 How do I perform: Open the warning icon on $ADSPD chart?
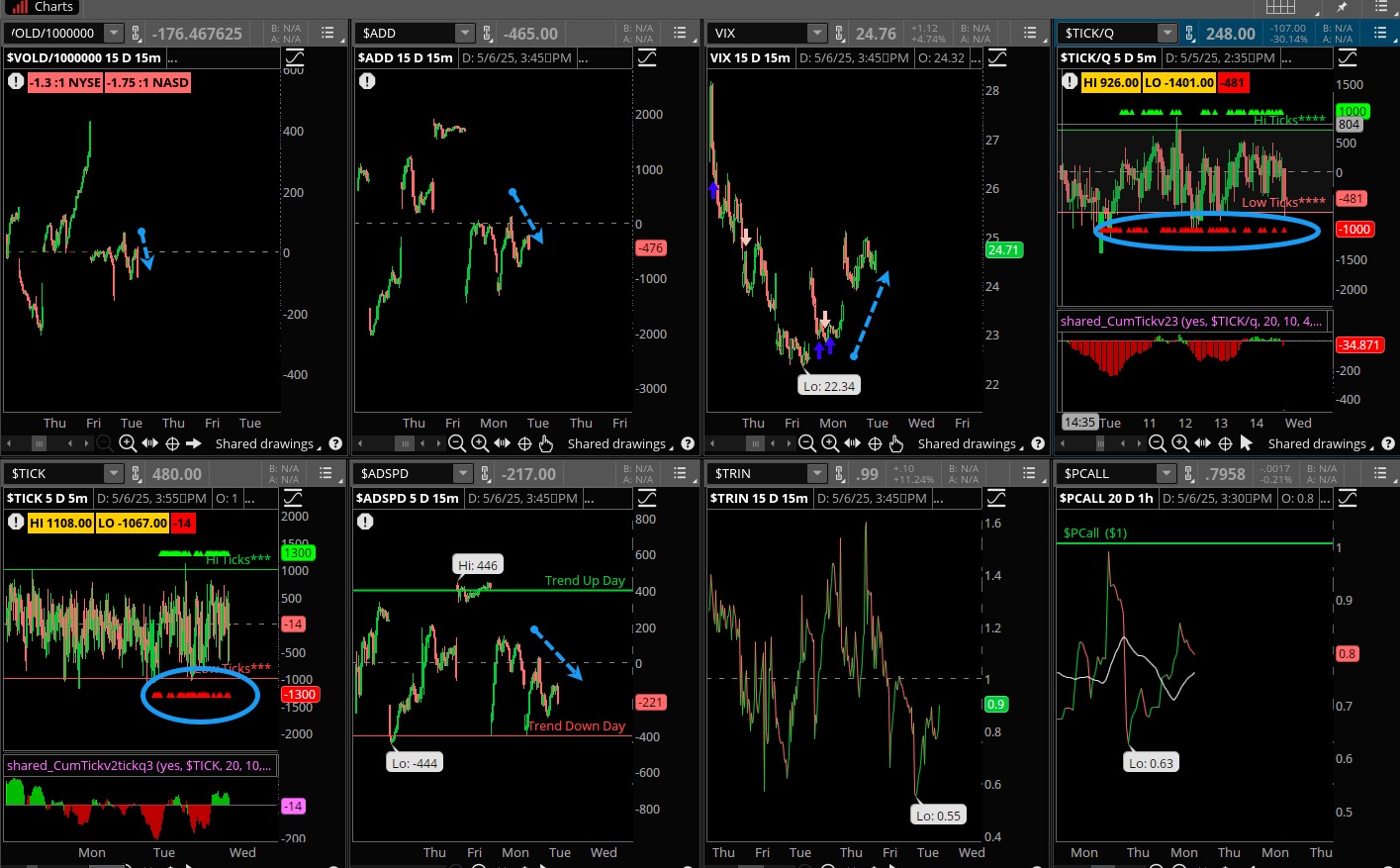pyautogui.click(x=365, y=521)
